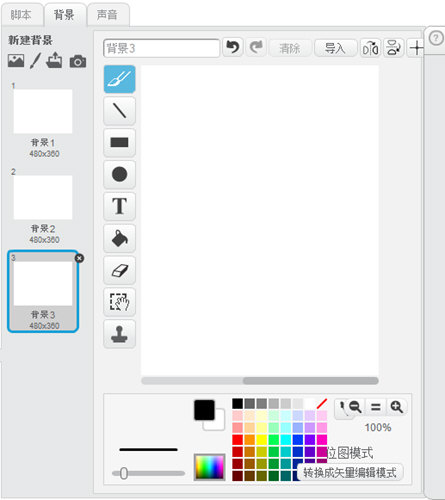Pick the black foreground color box
The height and width of the screenshot is (500, 445).
click(x=204, y=410)
